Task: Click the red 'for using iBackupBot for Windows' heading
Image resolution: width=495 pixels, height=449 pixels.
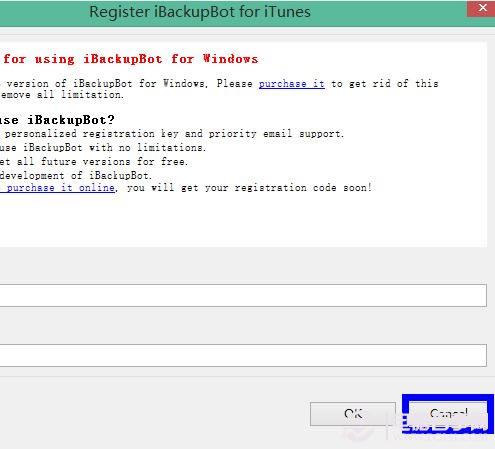Action: tap(131, 59)
